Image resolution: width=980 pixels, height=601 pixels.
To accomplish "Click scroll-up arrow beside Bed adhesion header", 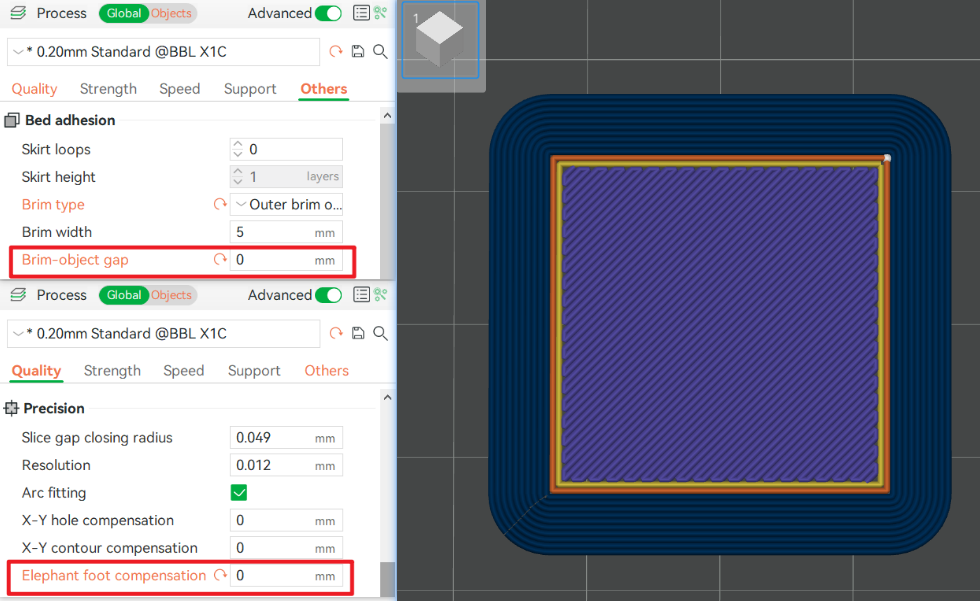I will coord(388,116).
